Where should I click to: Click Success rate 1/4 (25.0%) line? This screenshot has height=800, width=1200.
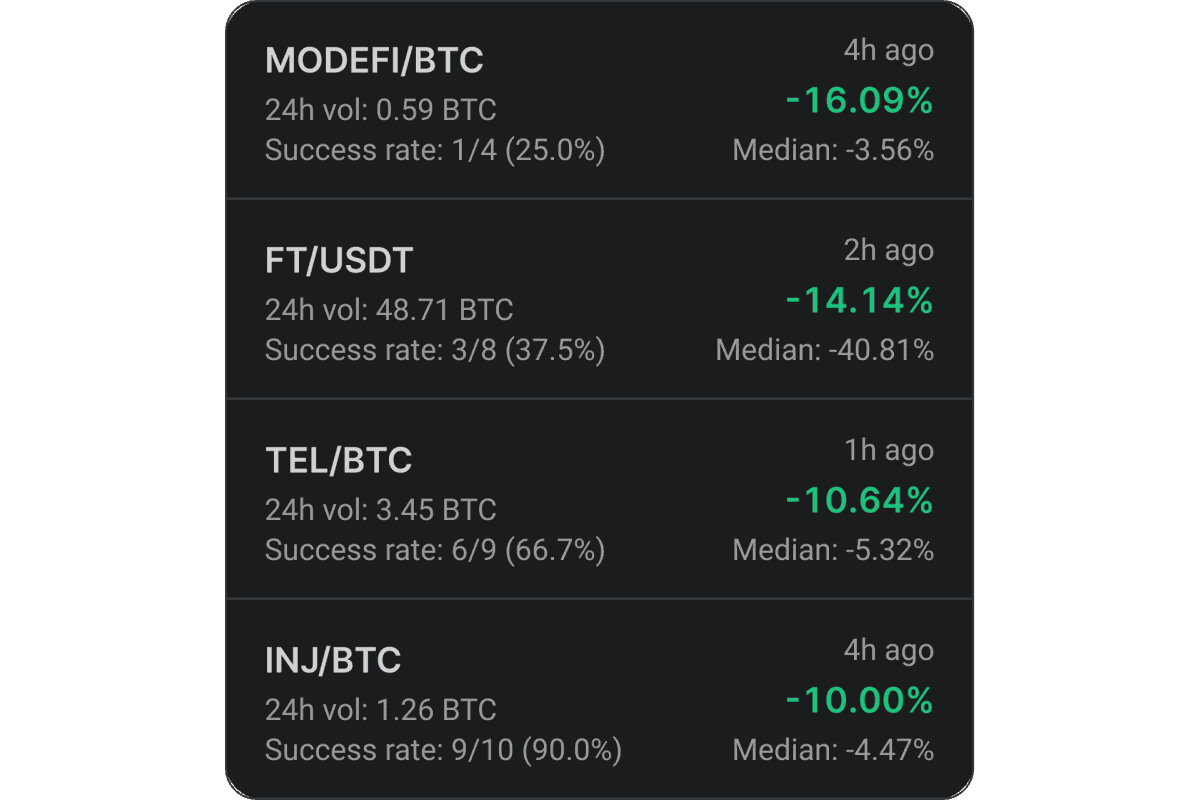click(x=435, y=151)
